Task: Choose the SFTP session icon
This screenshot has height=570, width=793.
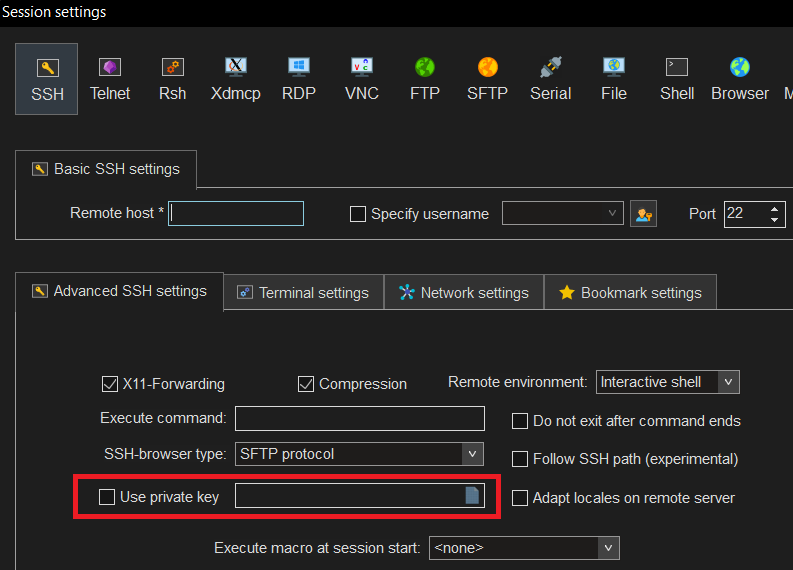Action: [x=487, y=78]
